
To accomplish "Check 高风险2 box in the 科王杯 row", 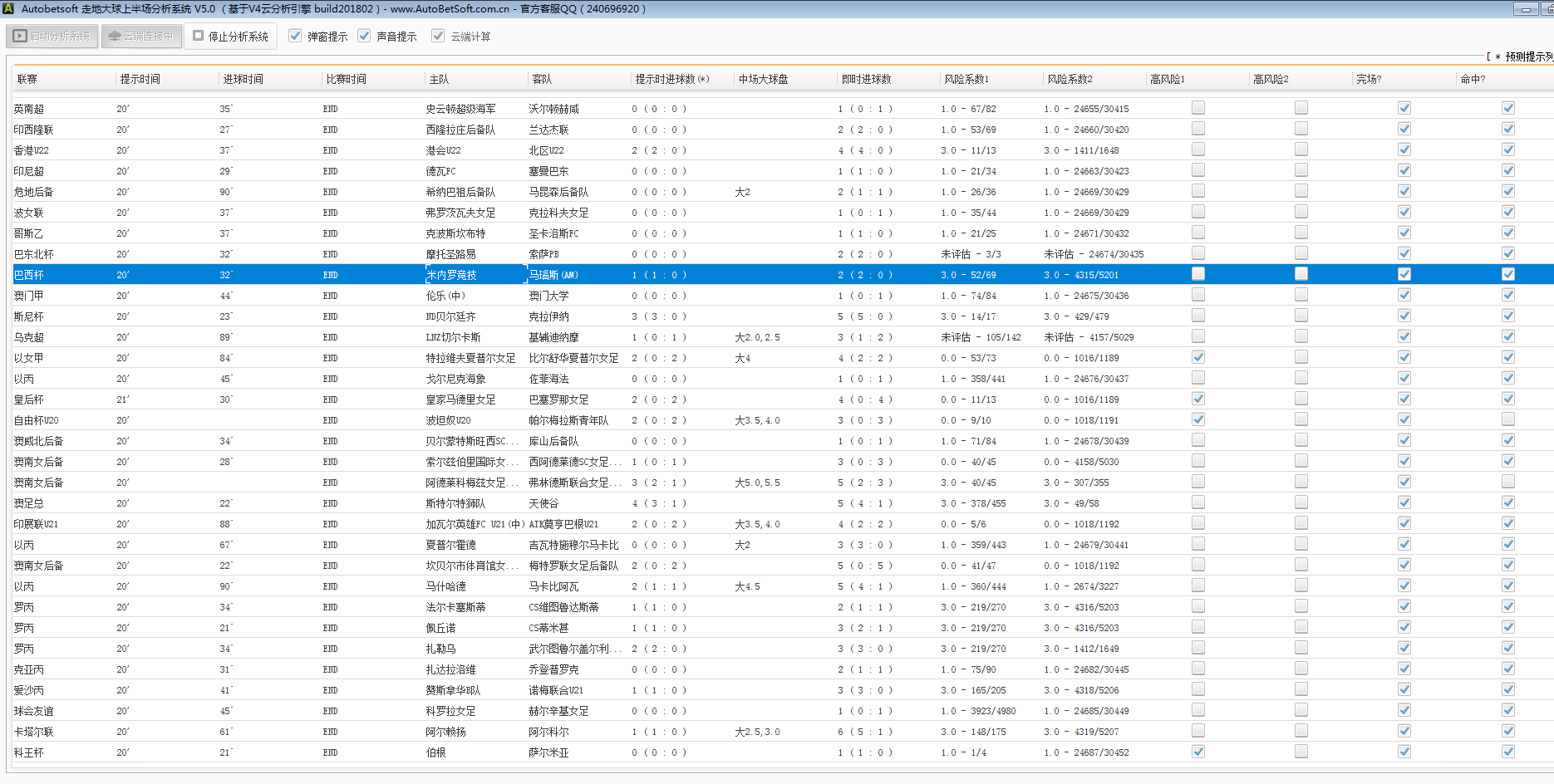I will (x=1301, y=752).
